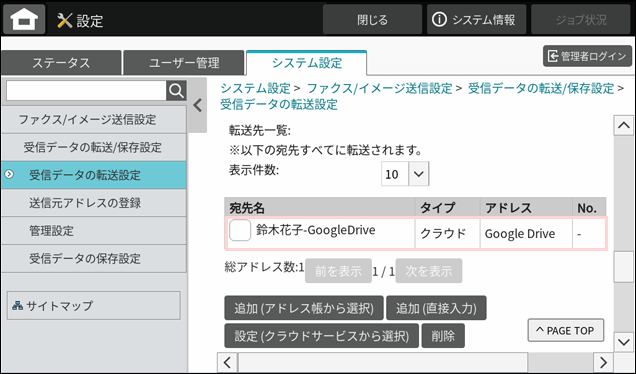Follow the ファクス/イメージ送信設定 breadcrumb link
This screenshot has height=374, width=636.
coord(379,88)
